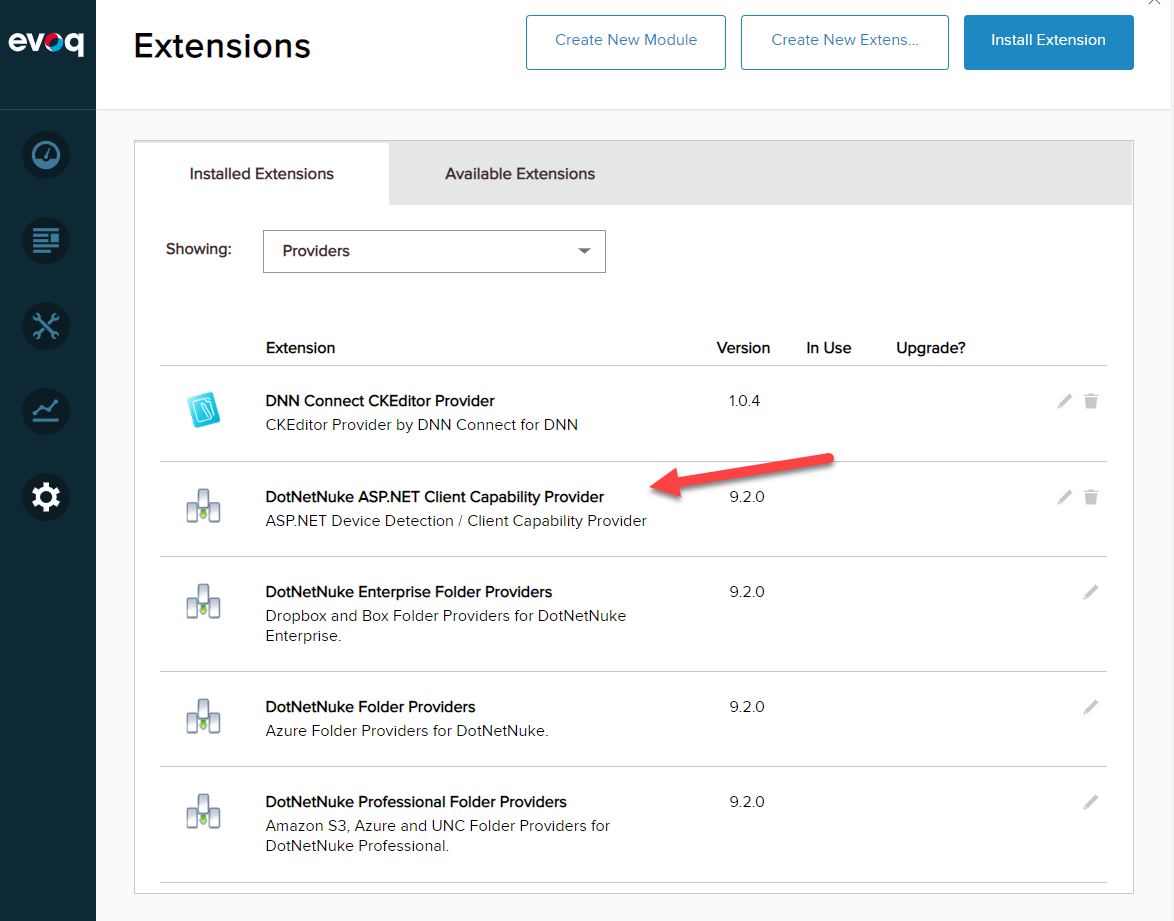Click the Enterprise Folder Providers icon

click(x=204, y=601)
